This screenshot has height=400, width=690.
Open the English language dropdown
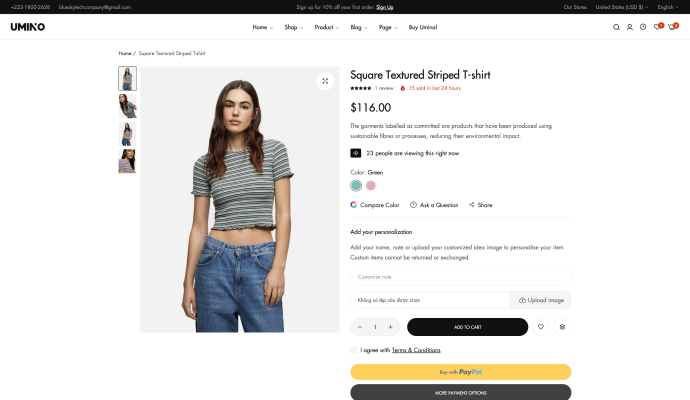coord(667,7)
